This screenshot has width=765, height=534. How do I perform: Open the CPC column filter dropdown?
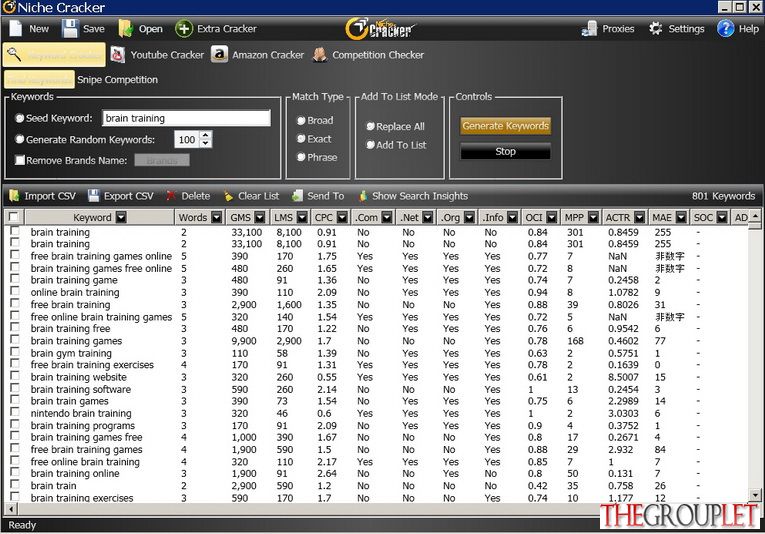[342, 218]
